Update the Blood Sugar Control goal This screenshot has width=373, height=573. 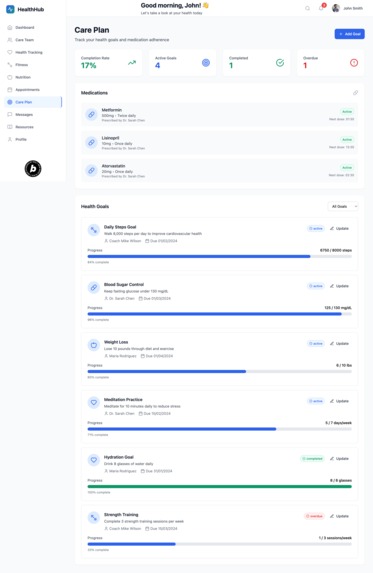339,286
